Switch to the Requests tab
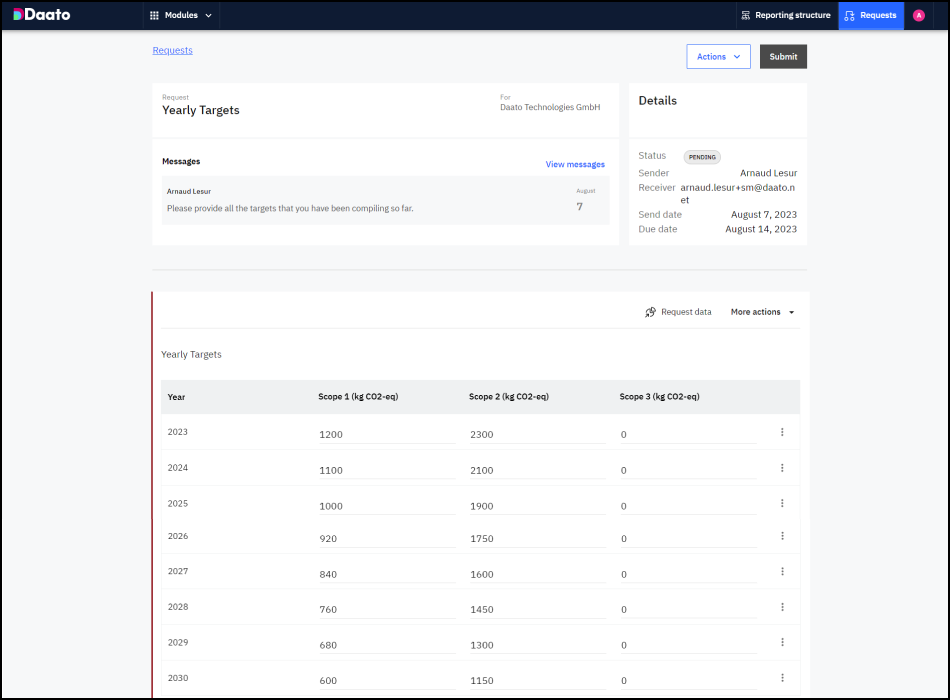Image resolution: width=950 pixels, height=700 pixels. [x=870, y=15]
